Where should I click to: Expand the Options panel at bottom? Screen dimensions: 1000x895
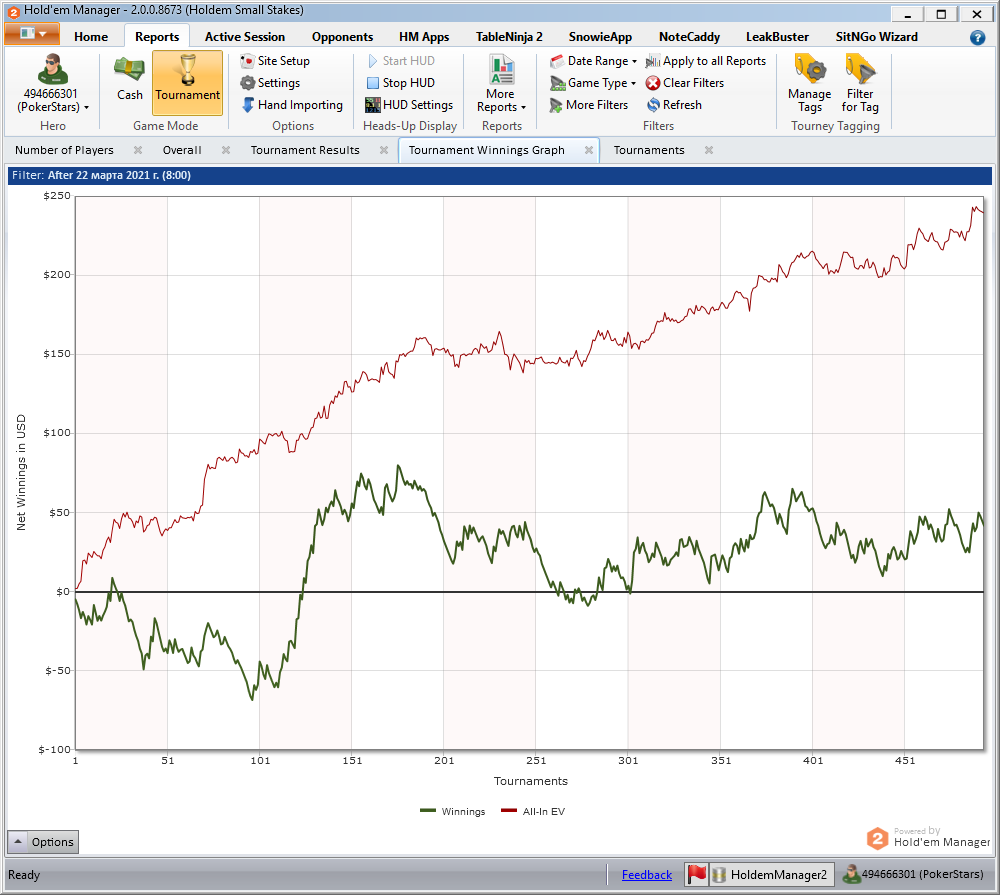(x=43, y=842)
